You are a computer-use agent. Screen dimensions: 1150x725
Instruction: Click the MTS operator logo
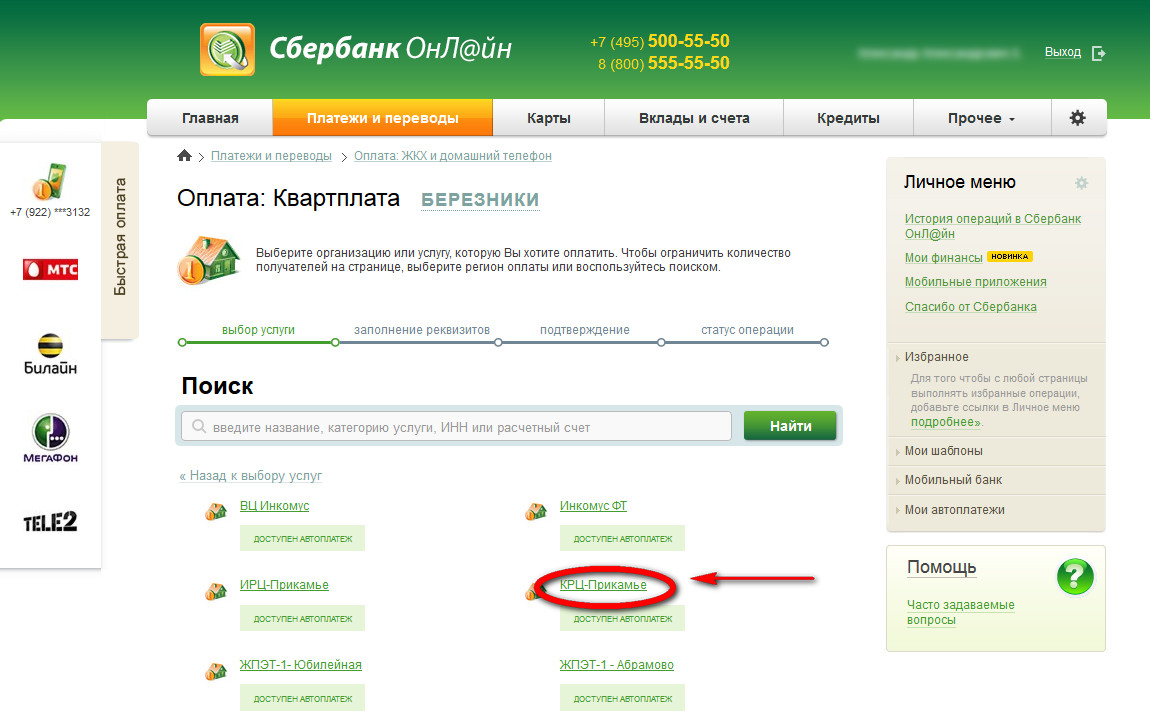tap(50, 269)
